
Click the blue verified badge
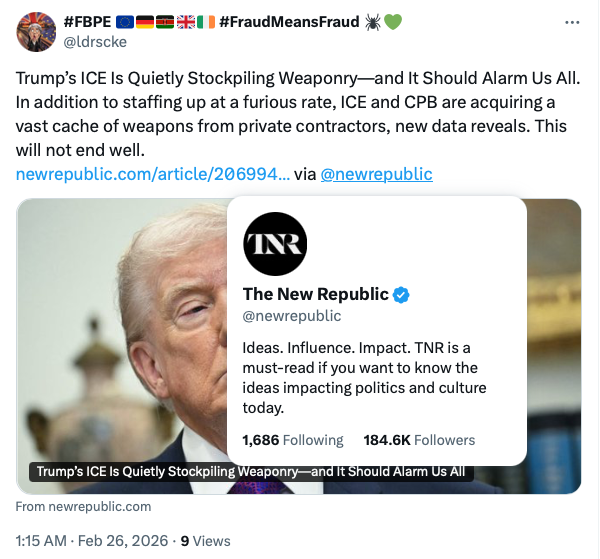[401, 294]
